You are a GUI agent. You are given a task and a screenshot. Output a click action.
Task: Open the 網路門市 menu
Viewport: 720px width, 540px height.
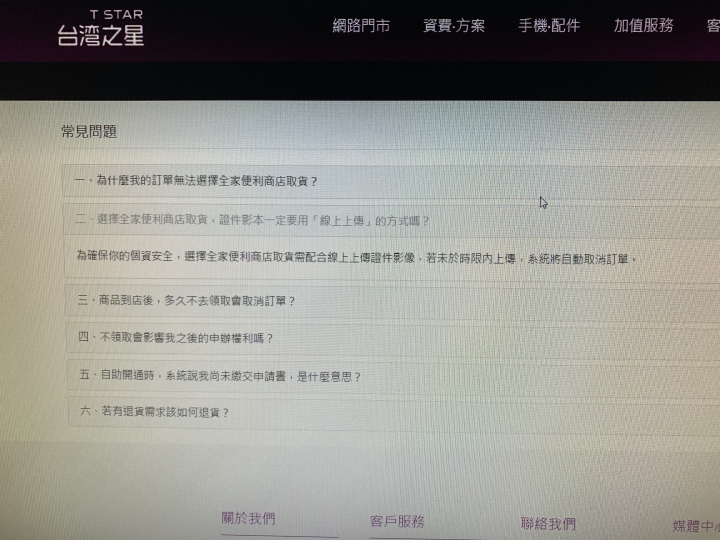click(361, 26)
